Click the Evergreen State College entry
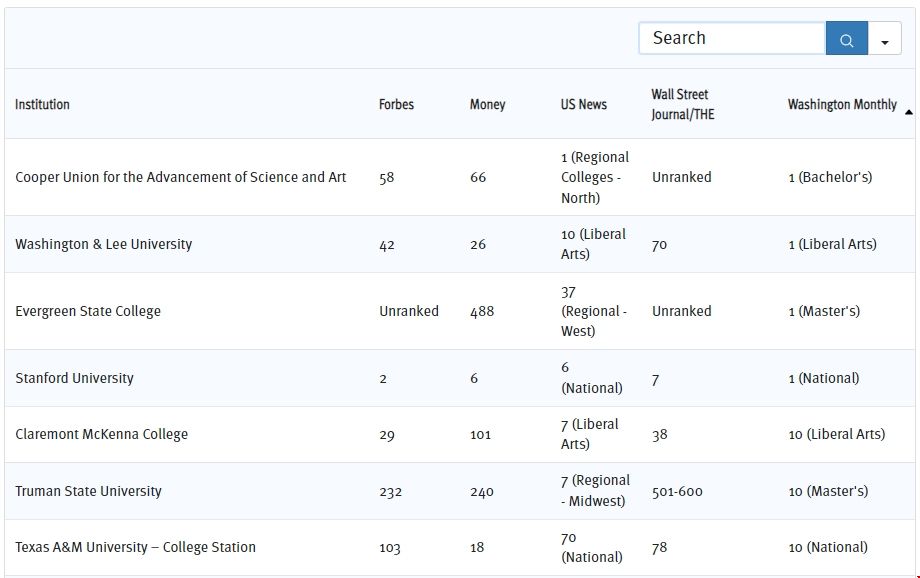The width and height of the screenshot is (920, 578). click(88, 311)
